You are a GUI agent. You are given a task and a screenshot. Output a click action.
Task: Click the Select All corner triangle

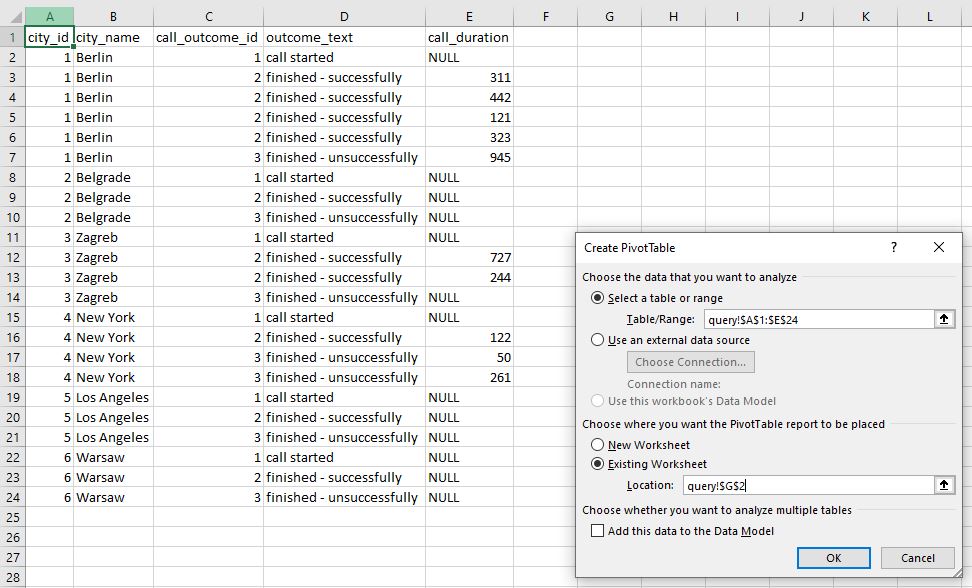(12, 17)
